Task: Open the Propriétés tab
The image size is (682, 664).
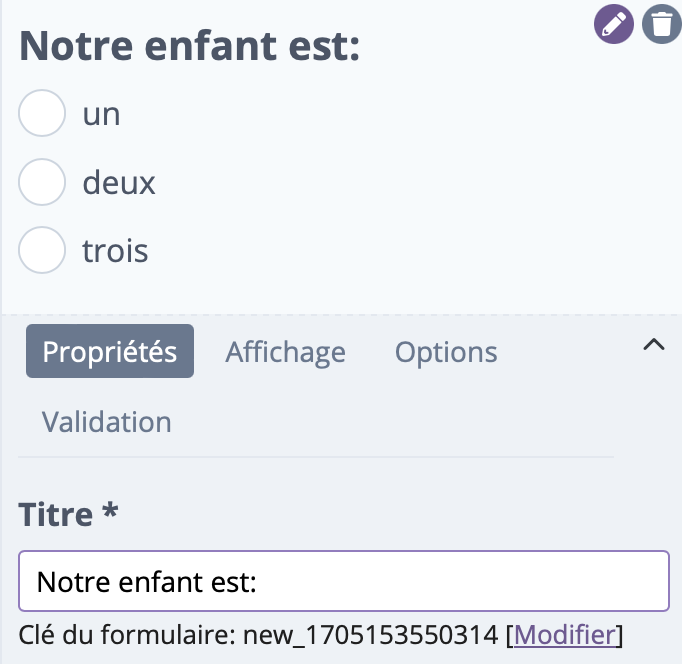Action: pyautogui.click(x=110, y=351)
